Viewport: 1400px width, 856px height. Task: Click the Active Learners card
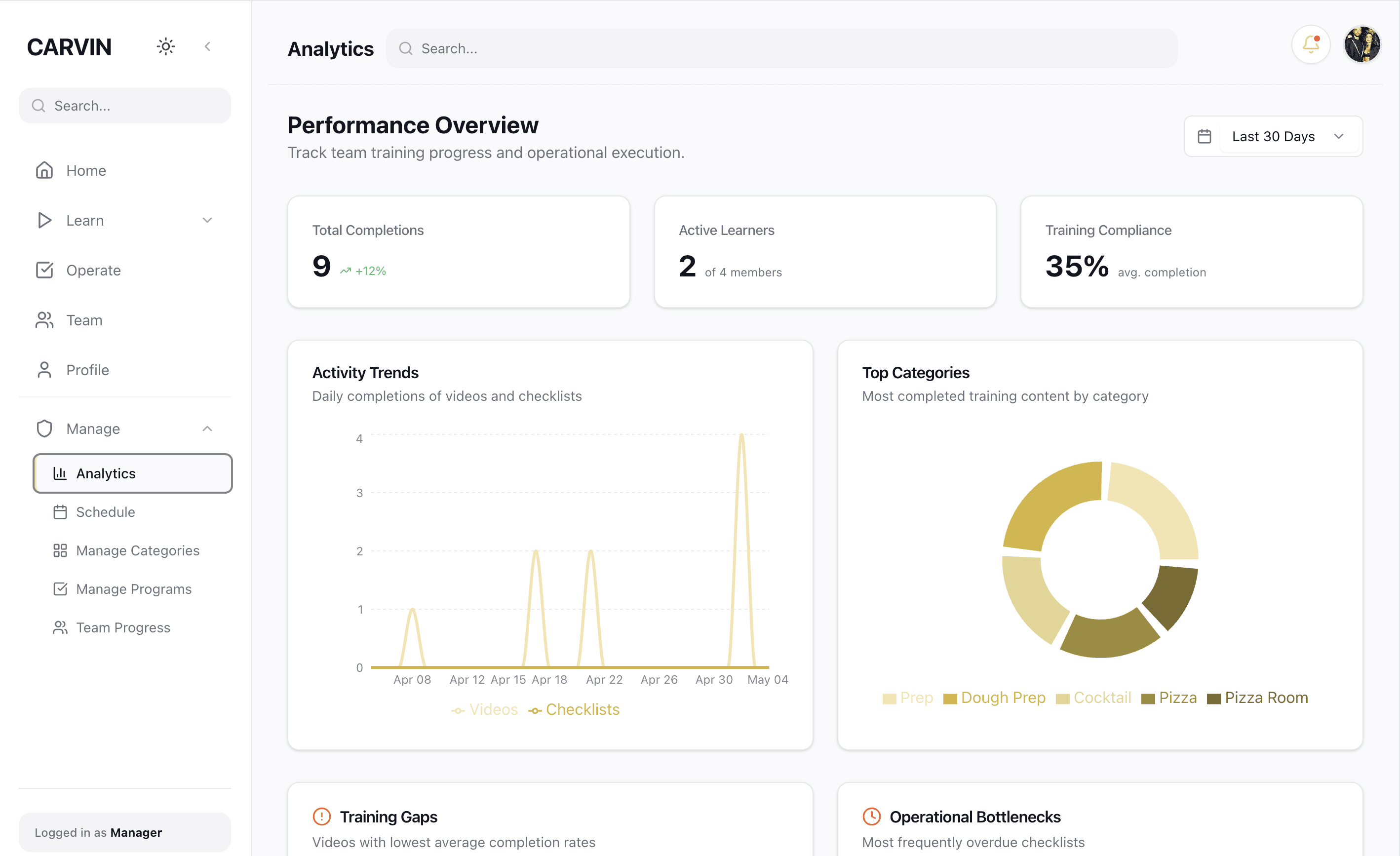click(x=825, y=252)
